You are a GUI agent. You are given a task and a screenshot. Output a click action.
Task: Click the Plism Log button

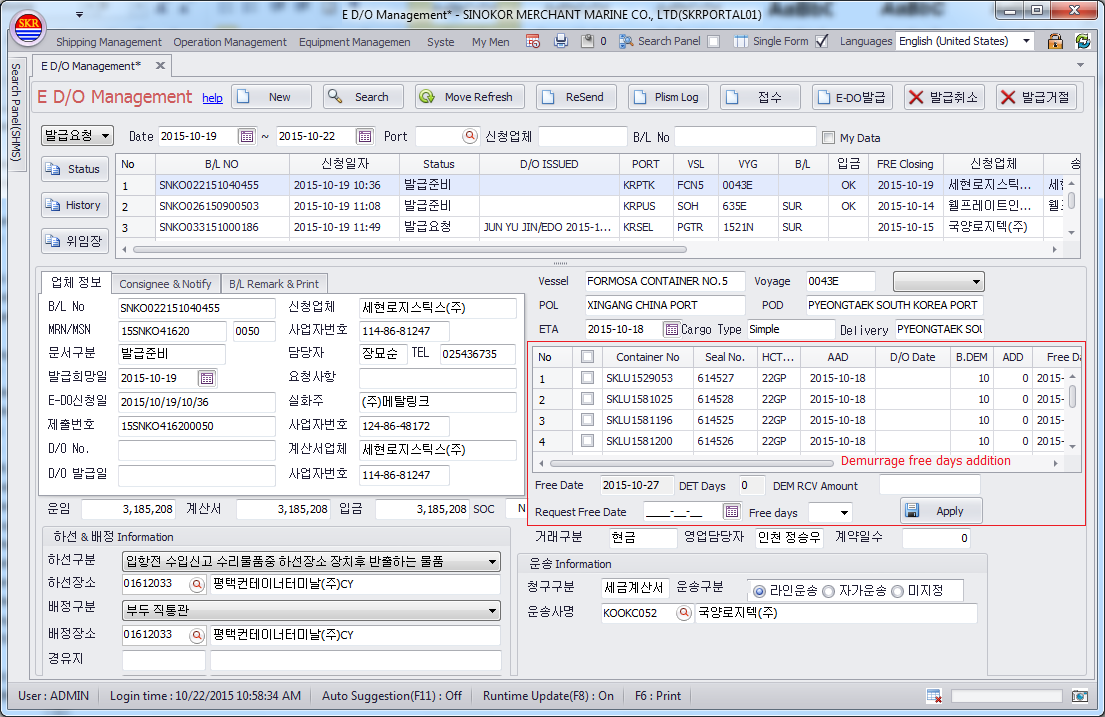click(668, 97)
